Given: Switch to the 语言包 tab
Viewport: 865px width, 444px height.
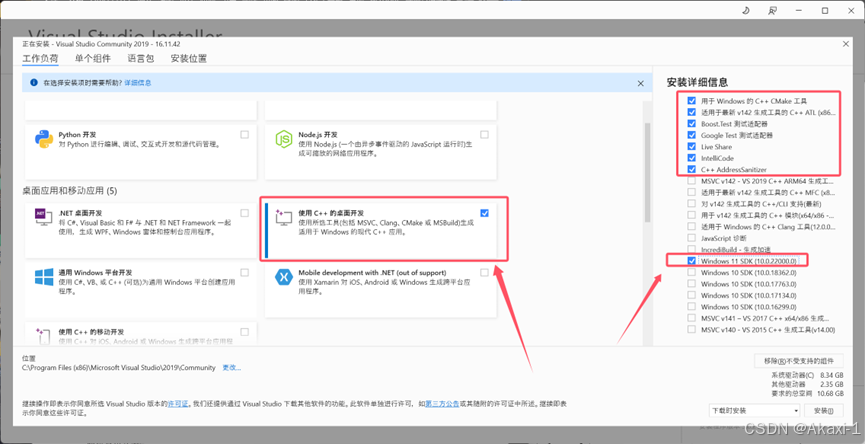Looking at the screenshot, I should click(x=141, y=58).
